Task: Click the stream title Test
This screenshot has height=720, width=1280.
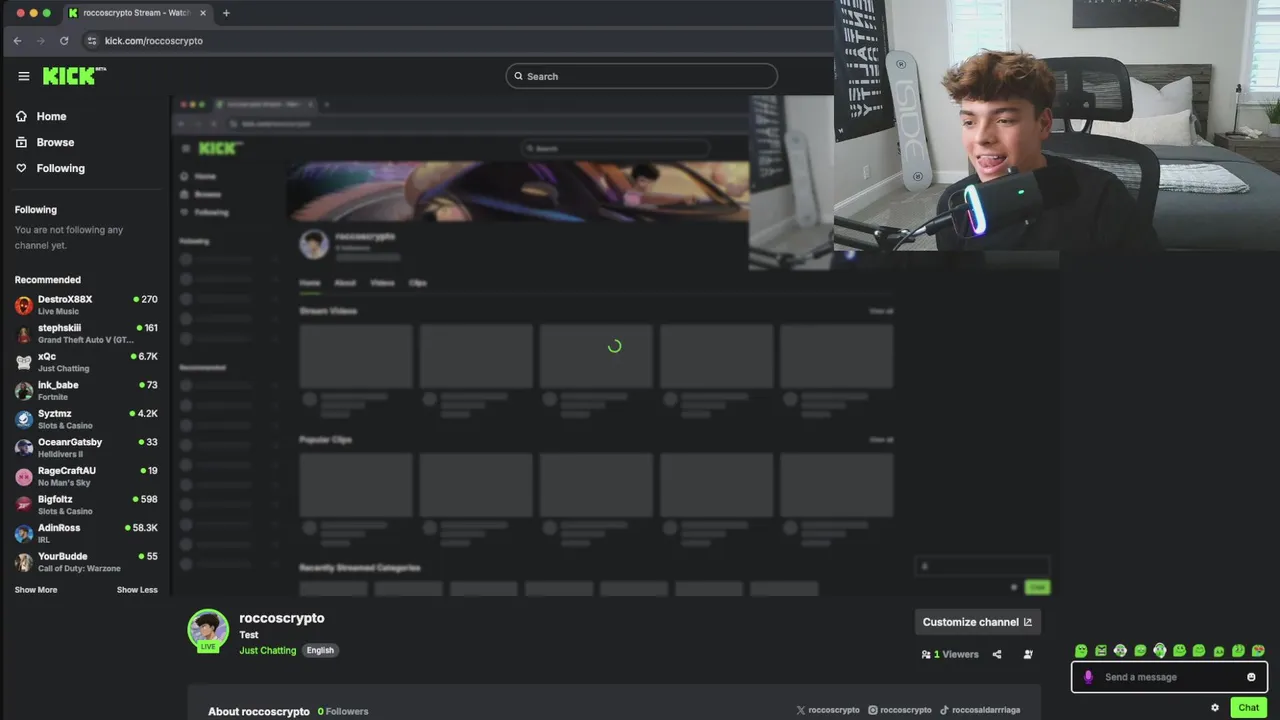Action: pyautogui.click(x=249, y=634)
